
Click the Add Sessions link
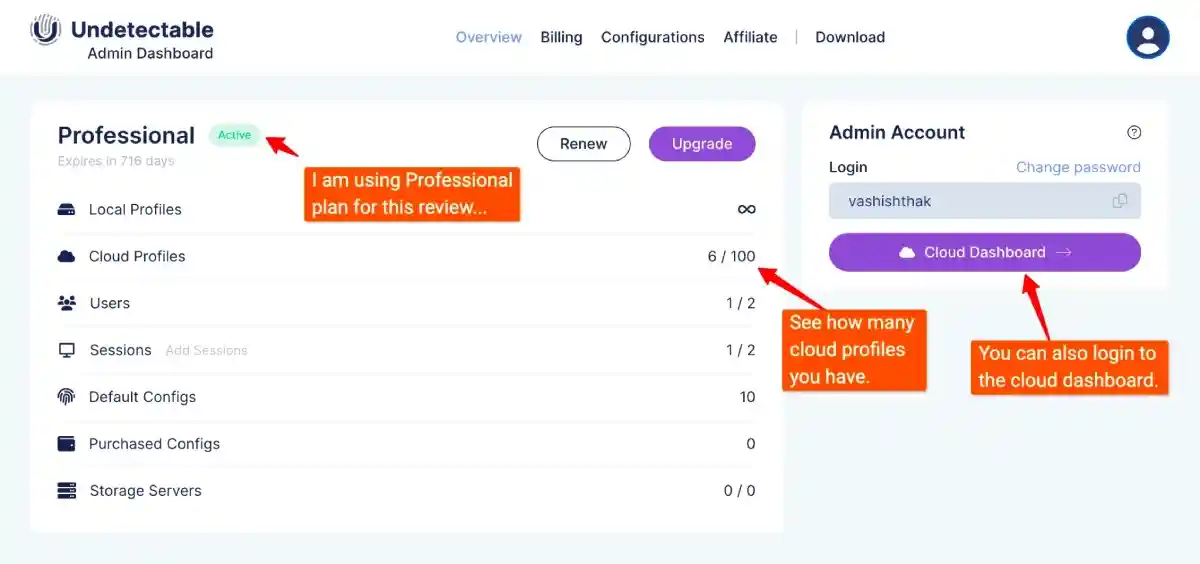206,351
